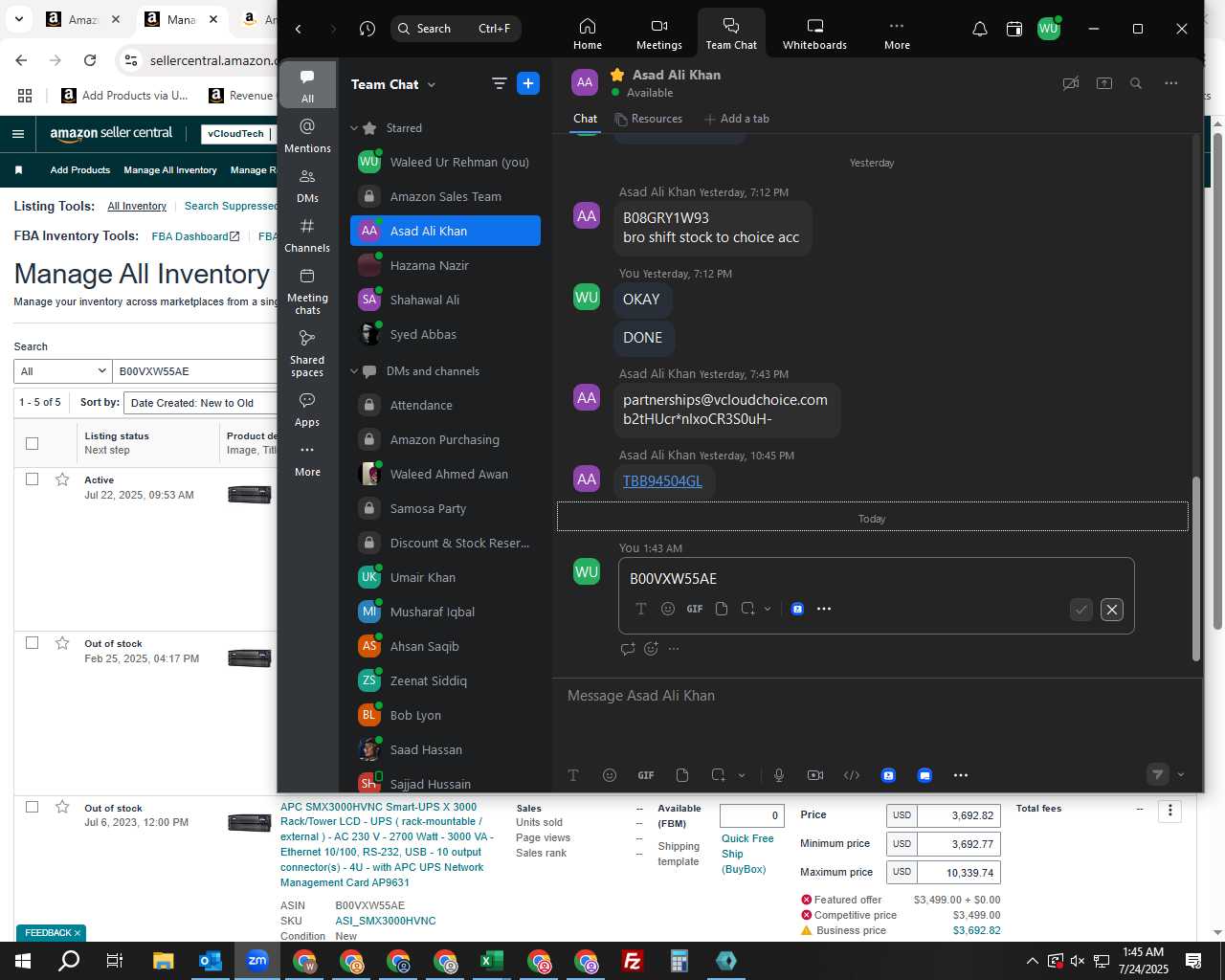Open Meeting chats in Zoom sidebar

coord(307,291)
